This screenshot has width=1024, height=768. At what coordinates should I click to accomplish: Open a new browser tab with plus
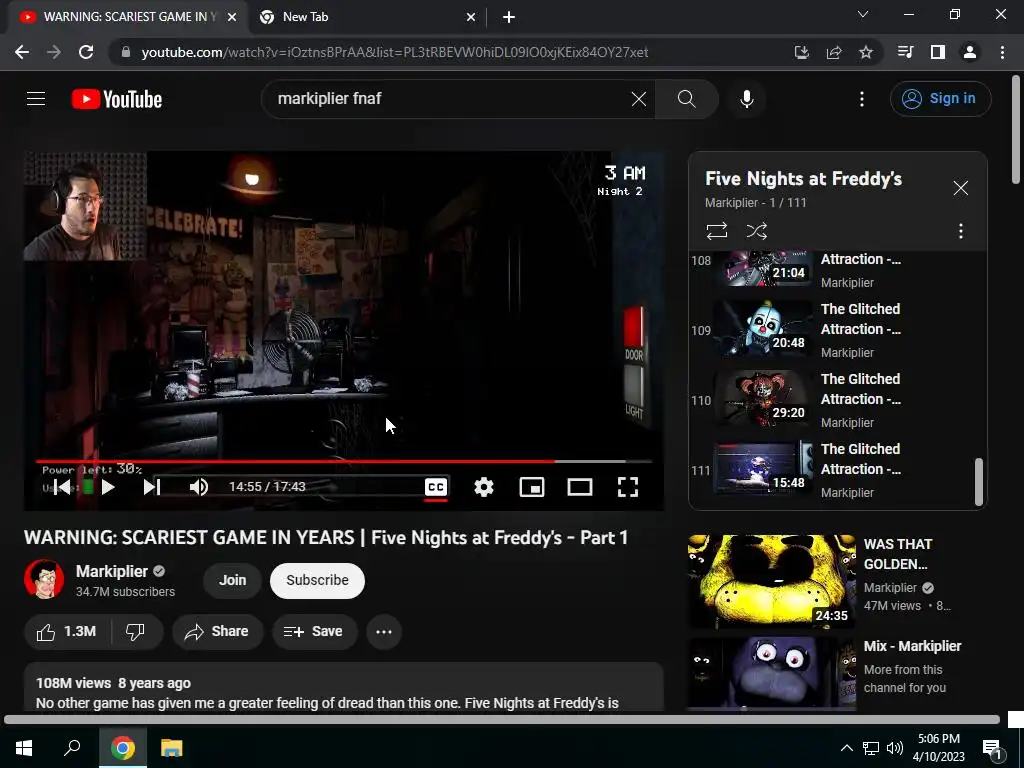click(x=509, y=17)
